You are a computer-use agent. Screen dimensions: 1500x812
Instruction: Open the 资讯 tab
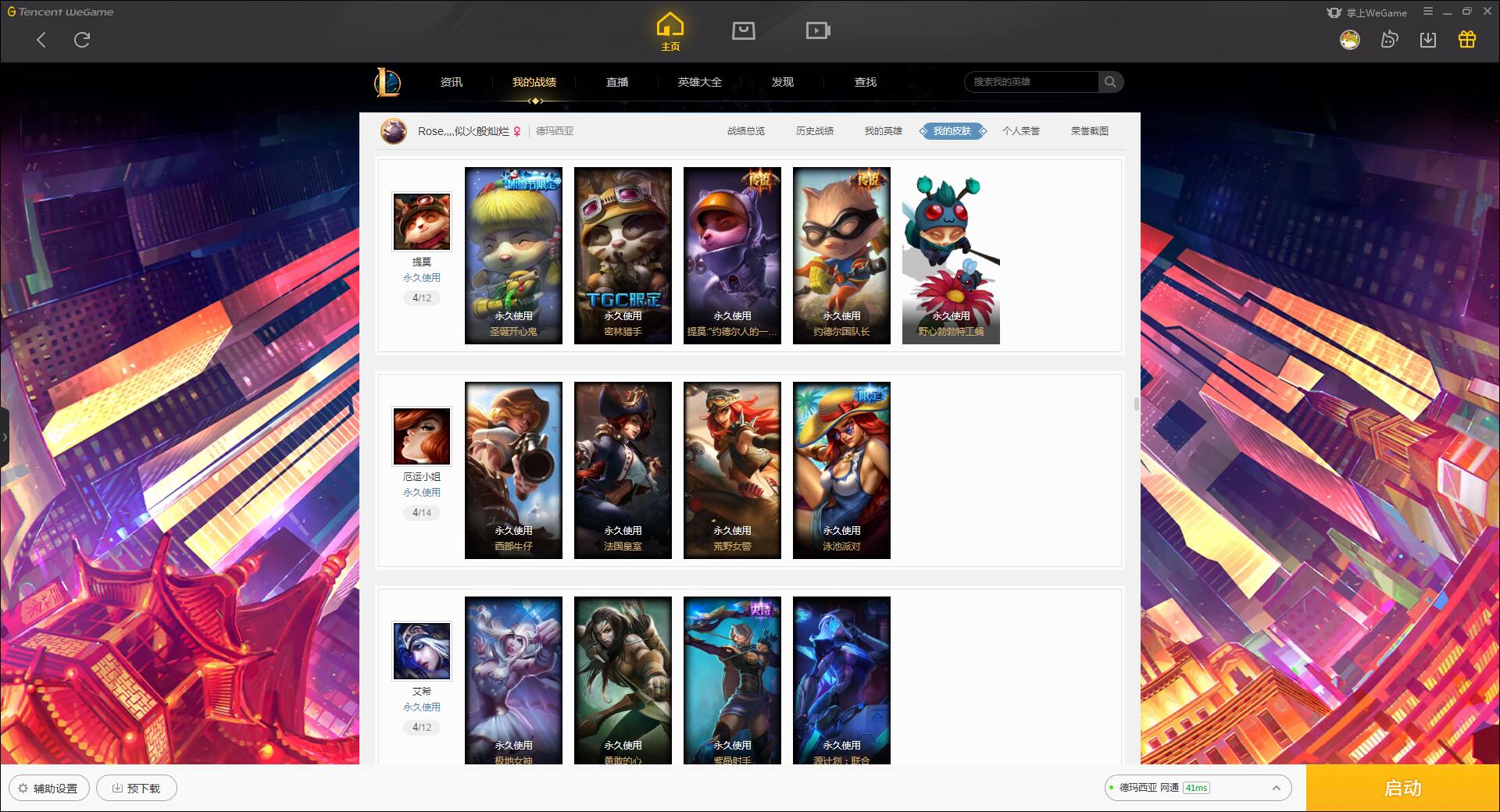[x=452, y=82]
